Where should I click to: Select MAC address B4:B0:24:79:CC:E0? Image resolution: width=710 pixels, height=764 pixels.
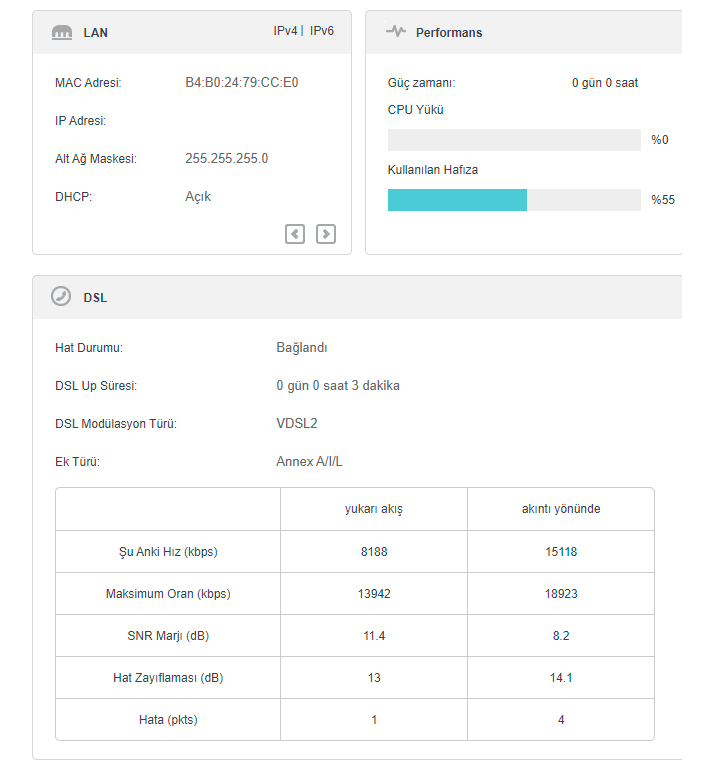(x=242, y=82)
